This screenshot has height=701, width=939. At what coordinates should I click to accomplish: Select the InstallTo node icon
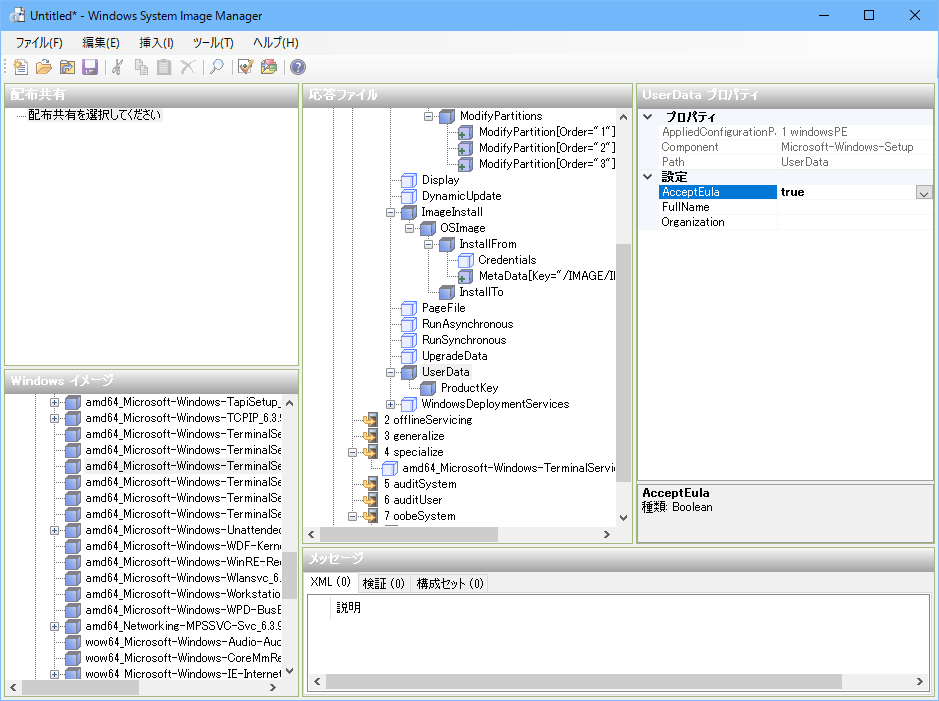(447, 292)
